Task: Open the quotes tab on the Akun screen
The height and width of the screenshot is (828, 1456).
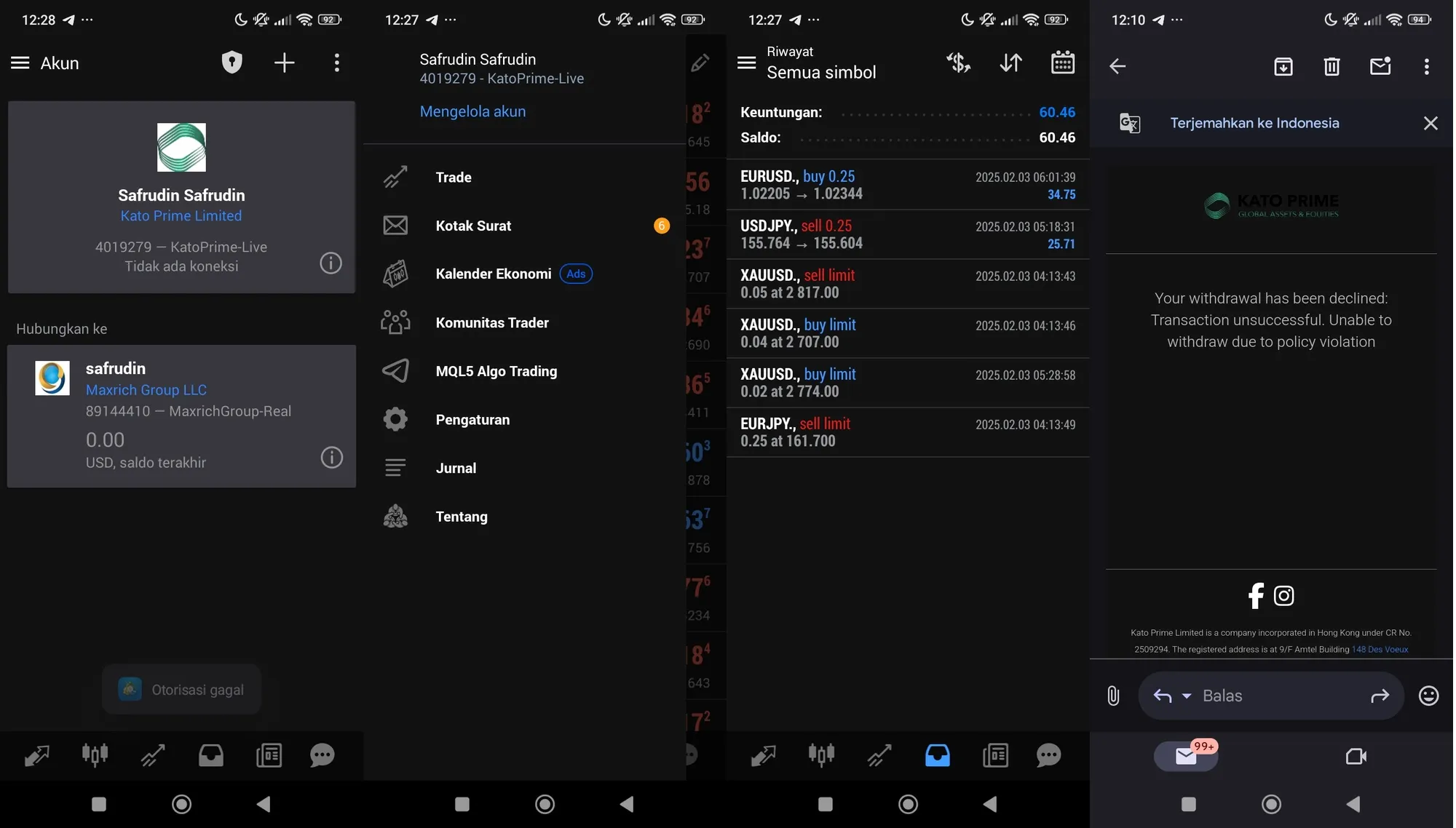Action: click(36, 756)
